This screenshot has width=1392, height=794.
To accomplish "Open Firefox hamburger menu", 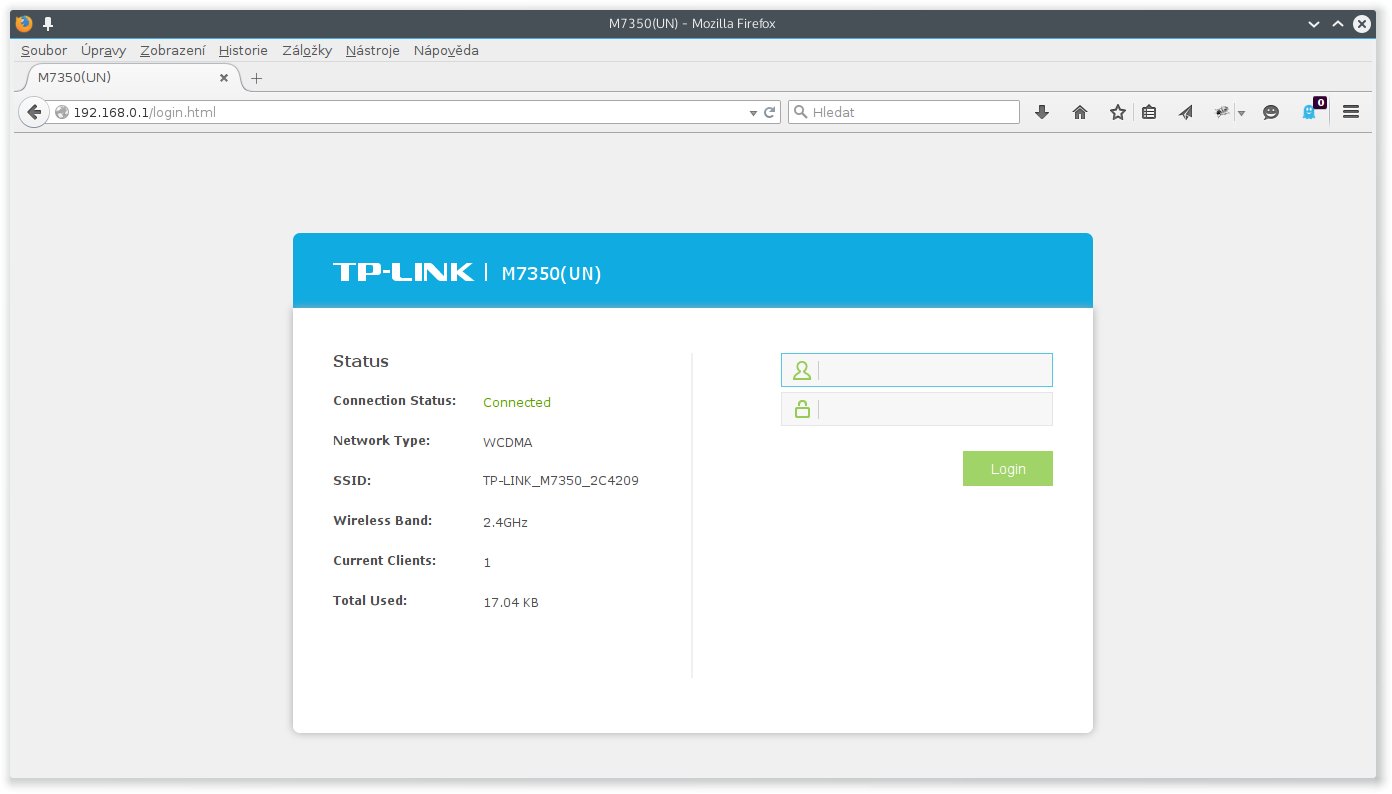I will pos(1351,112).
